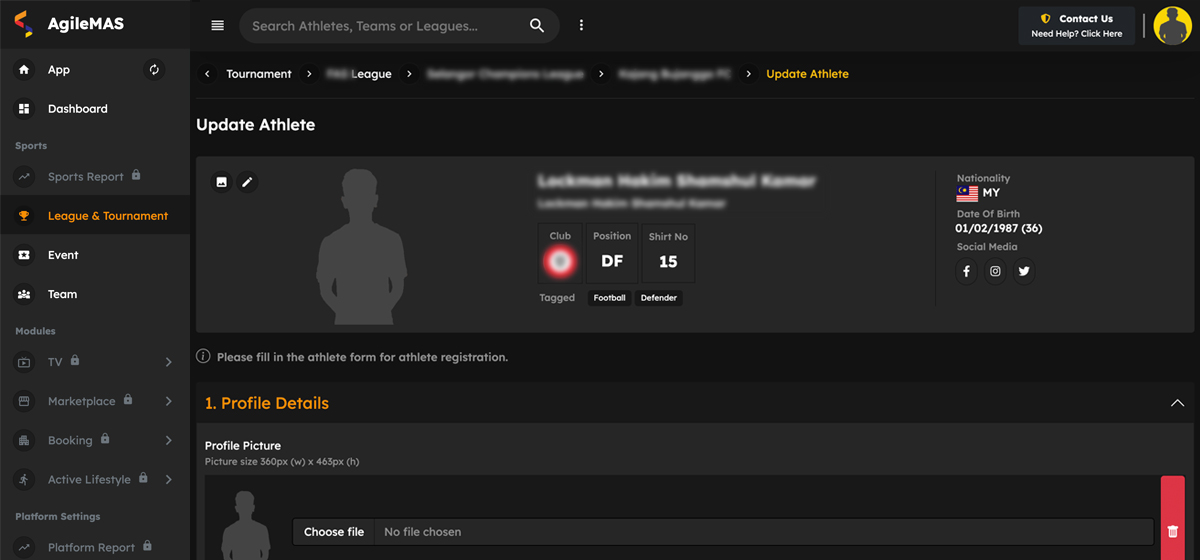Open the user avatar profile menu
The image size is (1200, 560).
pos(1172,26)
